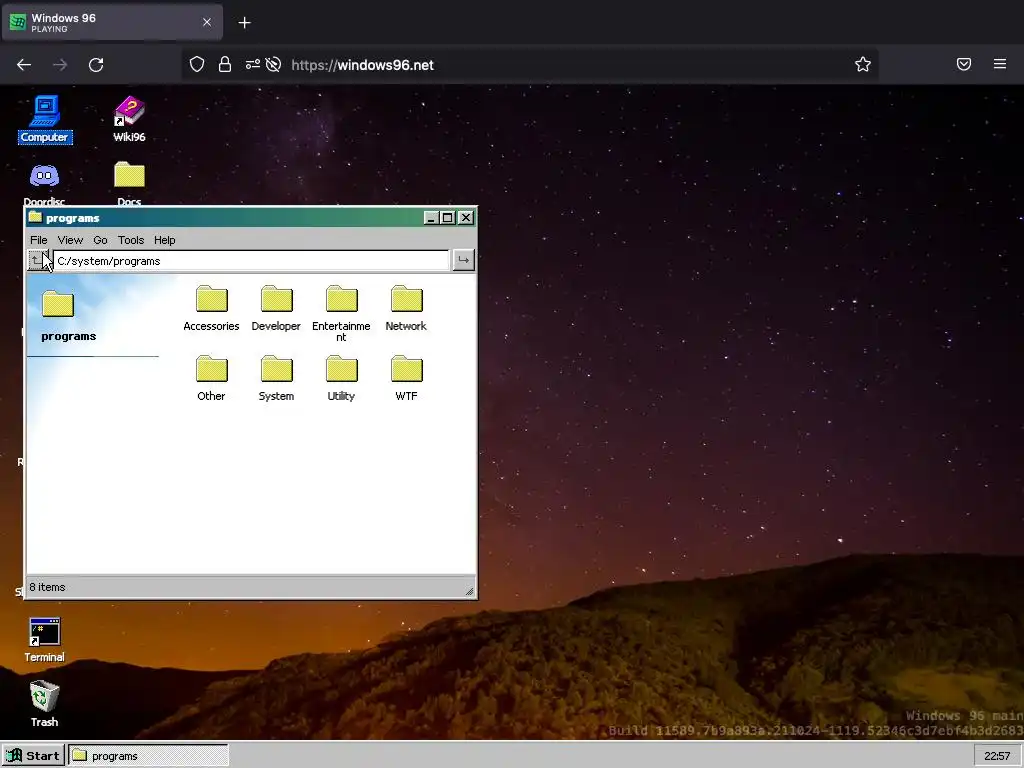Open the Accessories folder
The height and width of the screenshot is (768, 1024).
click(x=211, y=308)
